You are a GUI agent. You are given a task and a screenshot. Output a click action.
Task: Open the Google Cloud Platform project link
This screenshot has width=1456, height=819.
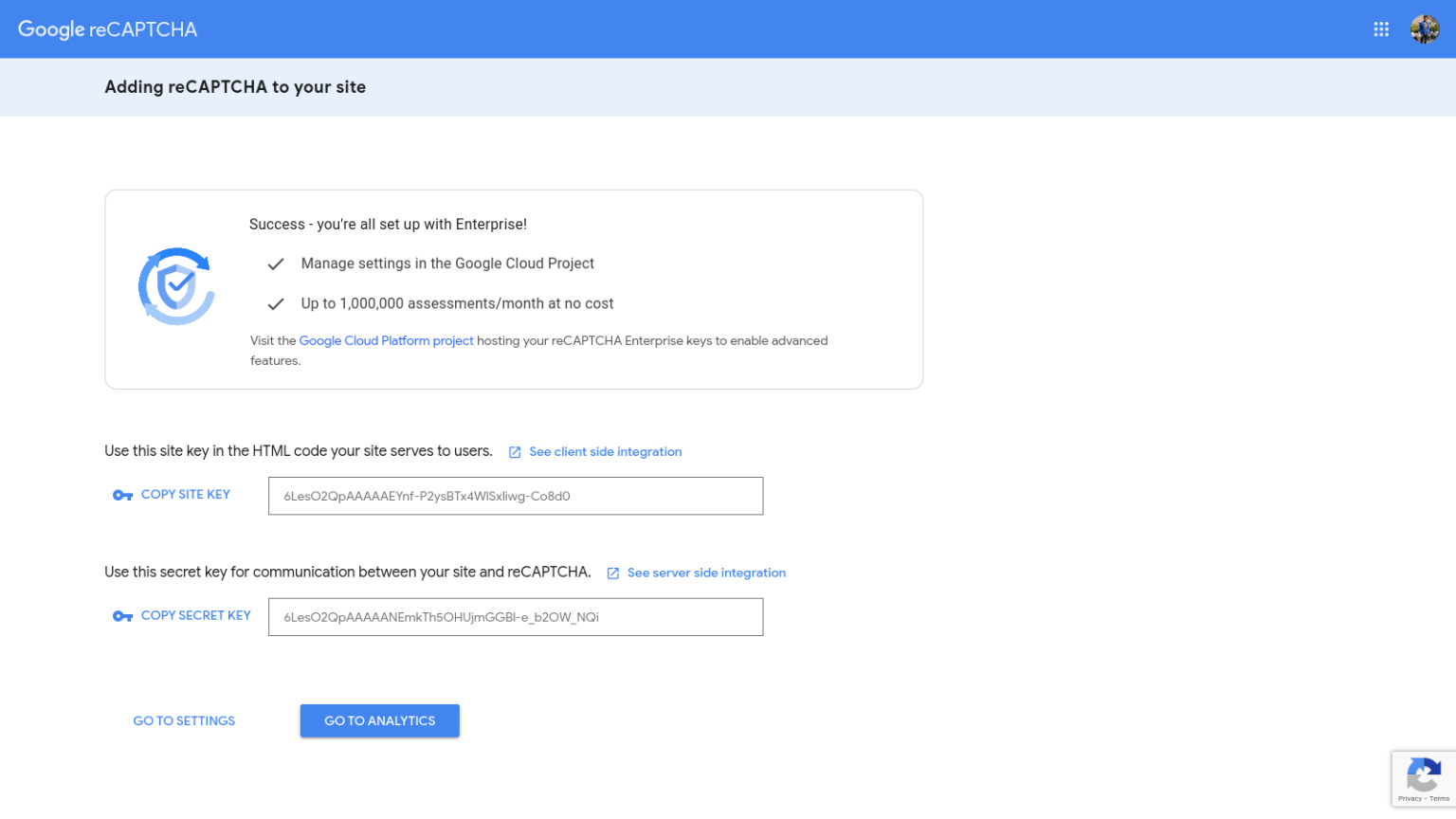[x=386, y=340]
